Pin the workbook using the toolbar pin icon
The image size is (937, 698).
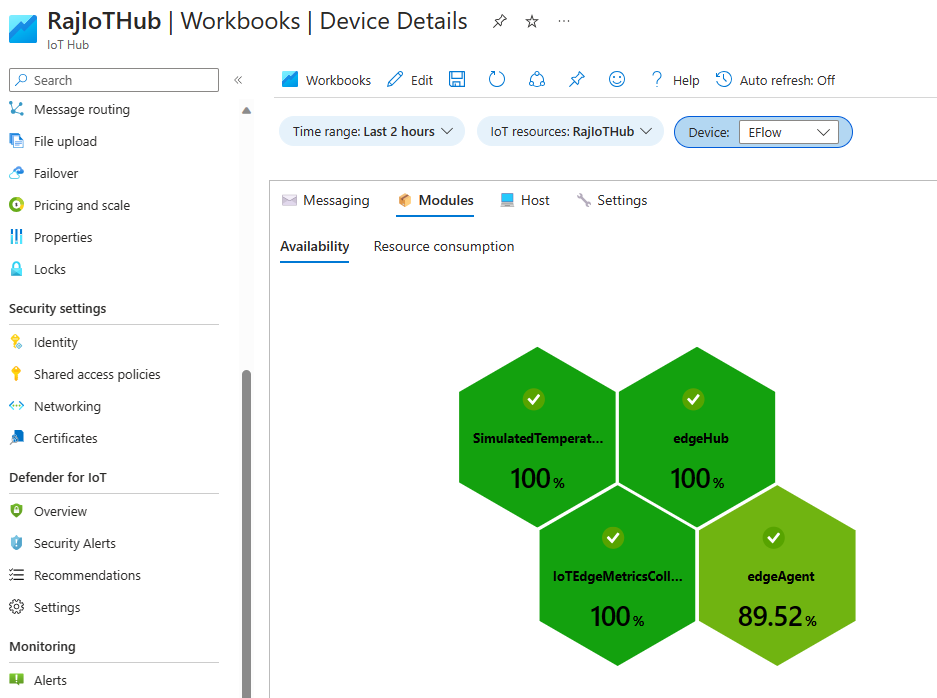tap(577, 79)
